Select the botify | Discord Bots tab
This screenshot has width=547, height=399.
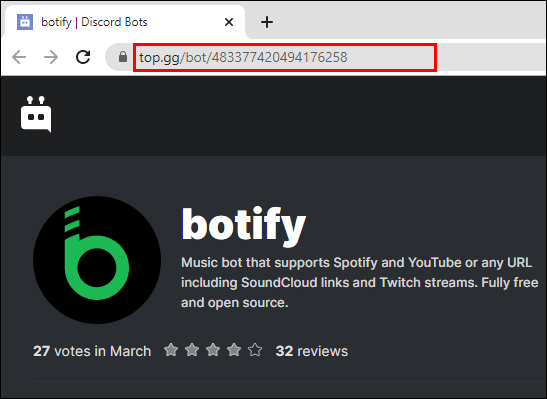(124, 22)
